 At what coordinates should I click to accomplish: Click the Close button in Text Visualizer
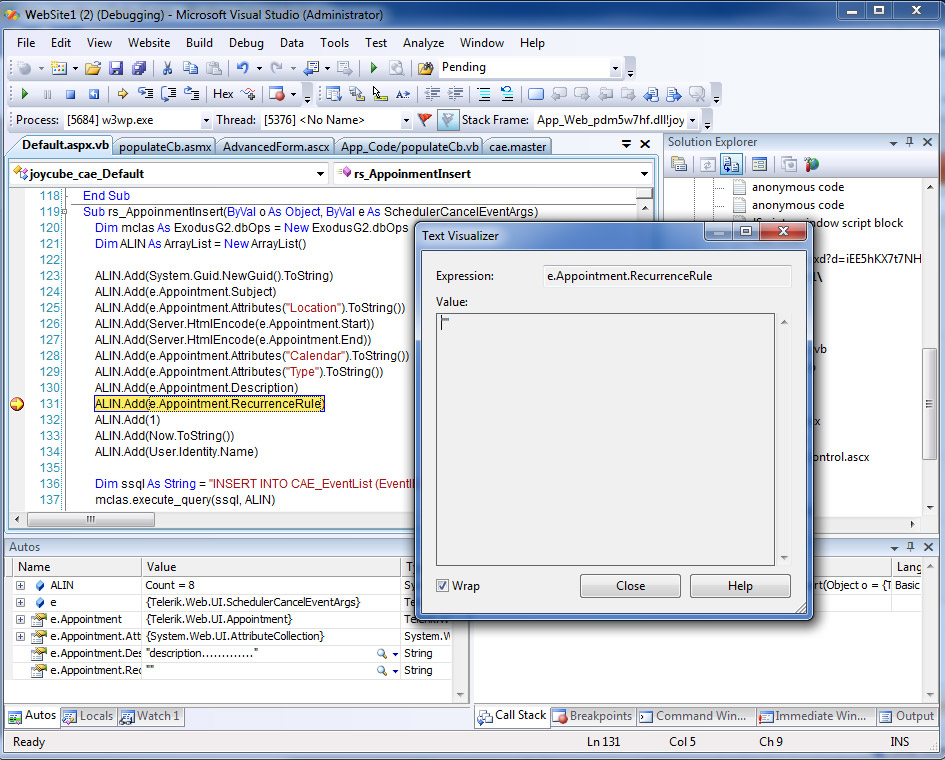(630, 586)
